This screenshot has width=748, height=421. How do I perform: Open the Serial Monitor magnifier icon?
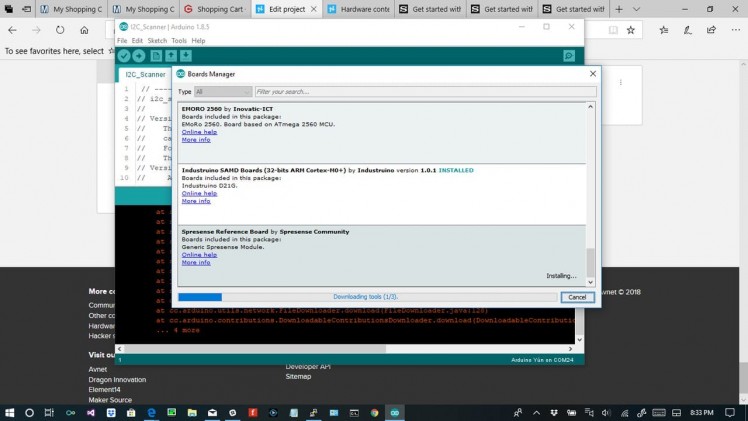(569, 56)
